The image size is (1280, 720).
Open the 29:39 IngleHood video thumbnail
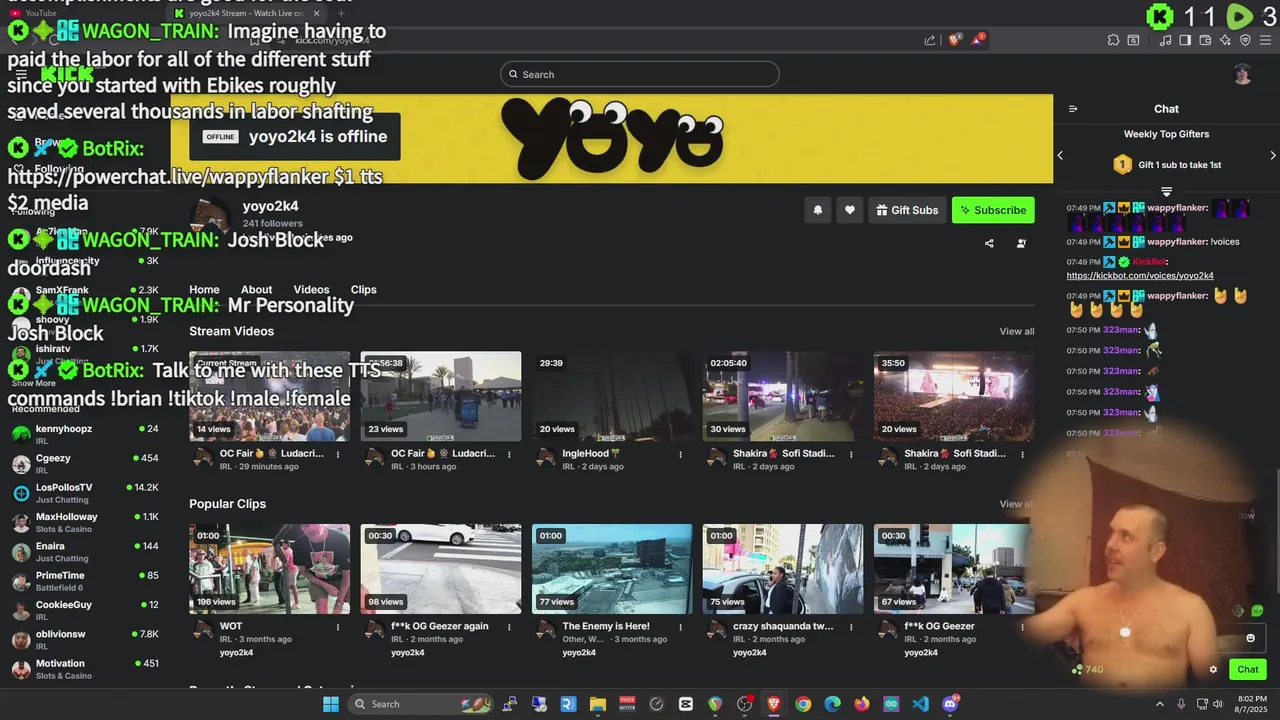(x=612, y=396)
